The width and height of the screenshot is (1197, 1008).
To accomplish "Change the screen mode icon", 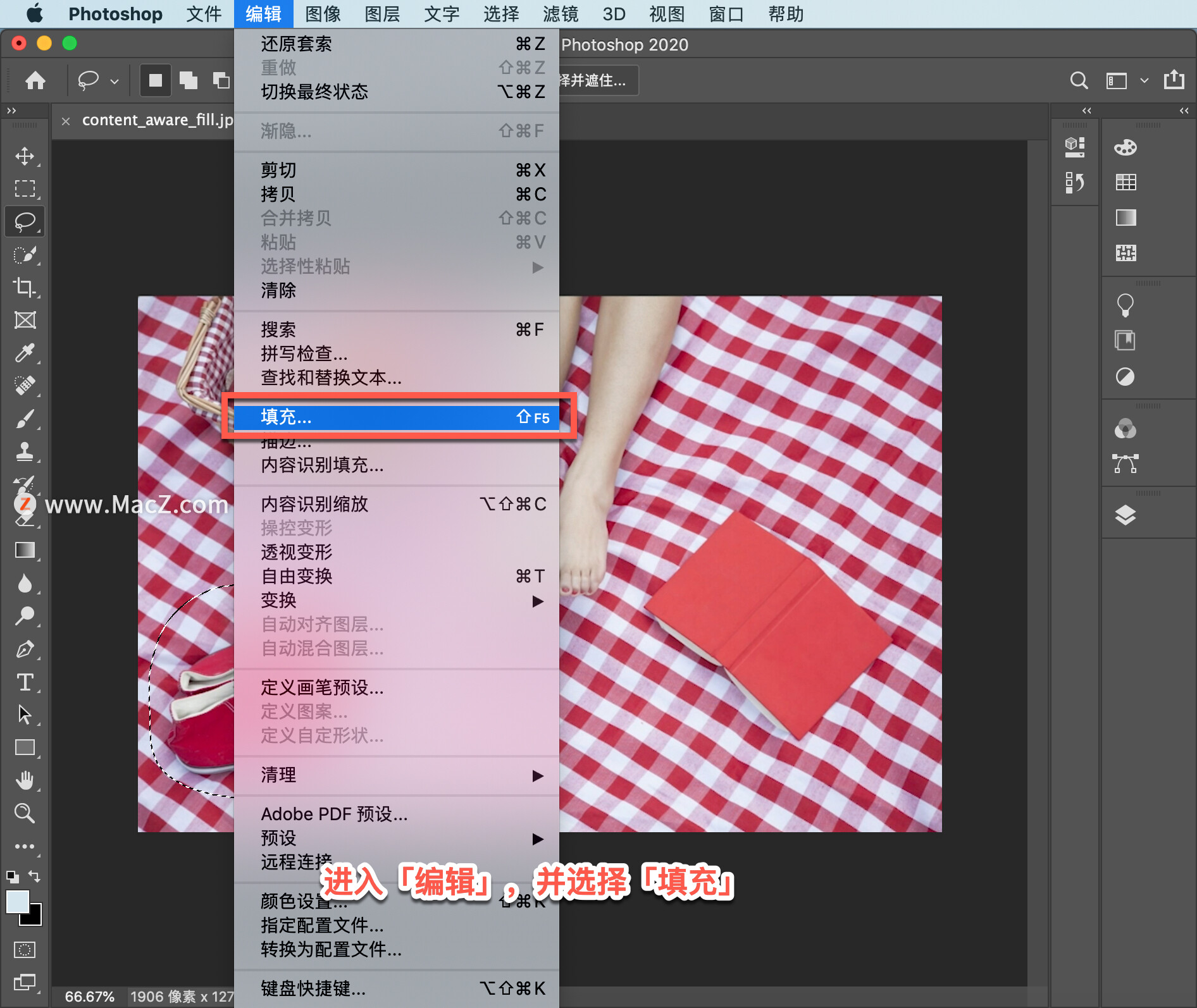I will coord(25,982).
